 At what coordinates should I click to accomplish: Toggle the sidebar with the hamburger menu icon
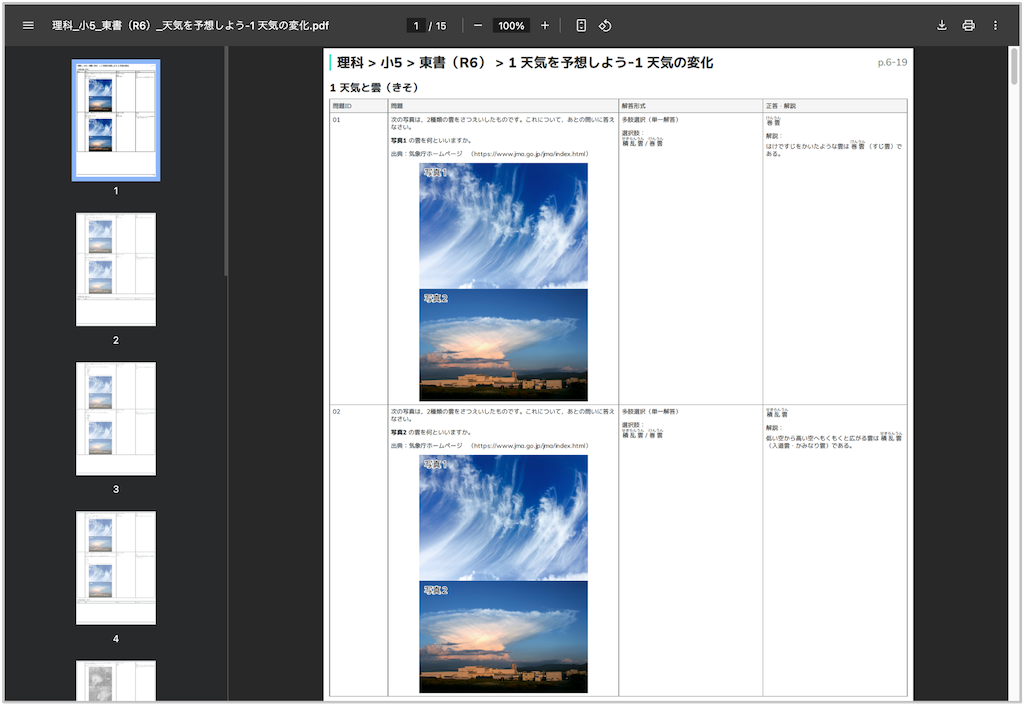point(28,25)
